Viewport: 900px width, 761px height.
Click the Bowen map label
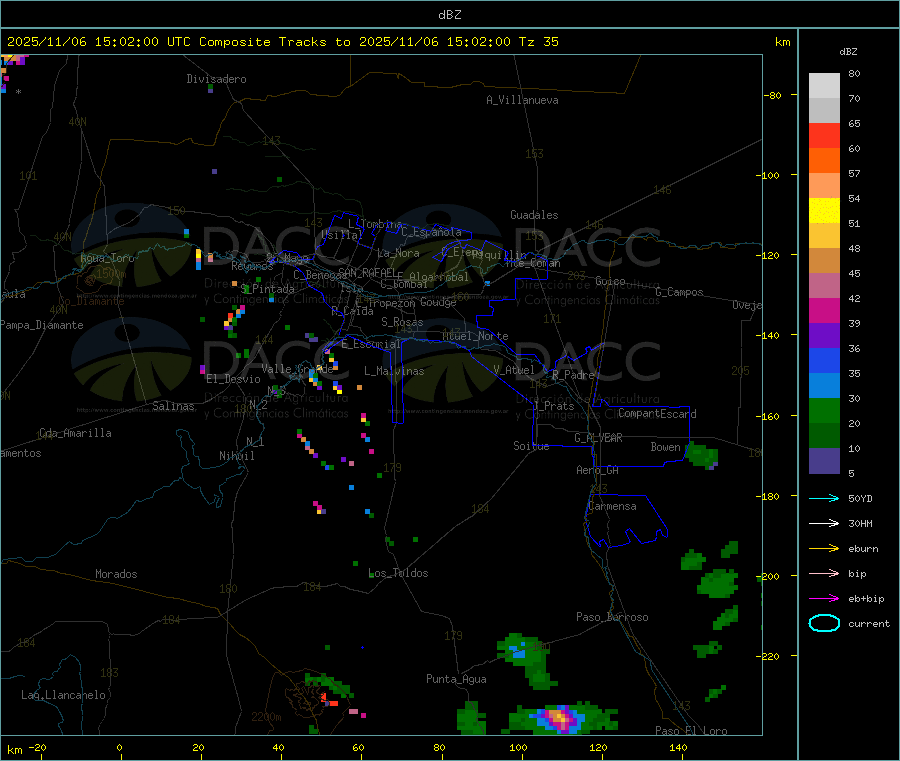tap(666, 446)
